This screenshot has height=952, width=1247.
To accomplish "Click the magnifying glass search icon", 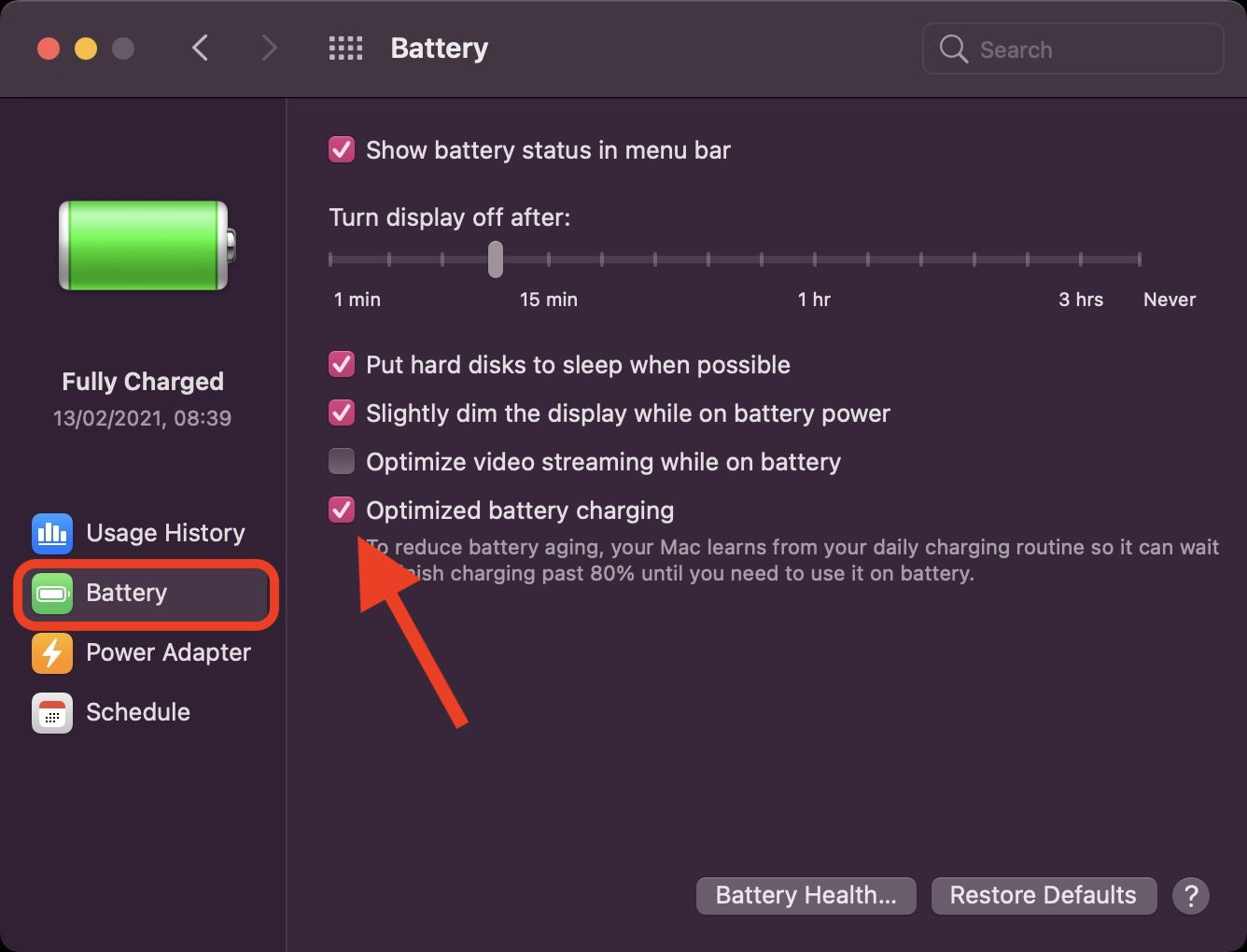I will click(x=953, y=49).
